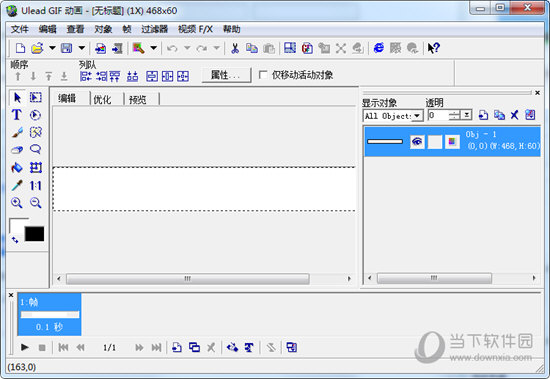Open the 视频 F/X menu

[x=195, y=29]
